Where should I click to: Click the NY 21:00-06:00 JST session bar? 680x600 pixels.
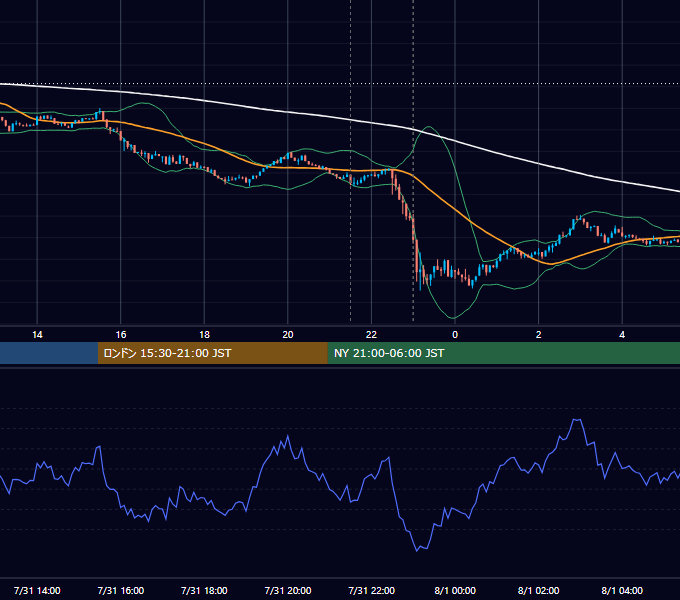click(x=503, y=353)
